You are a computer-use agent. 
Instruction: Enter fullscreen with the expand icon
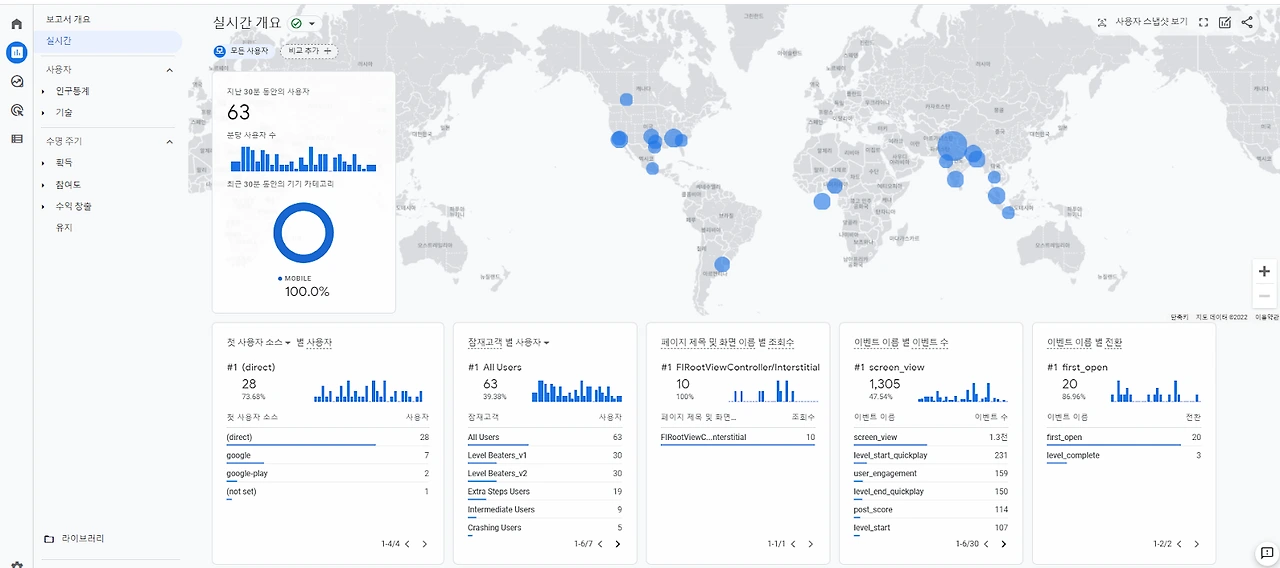pyautogui.click(x=1203, y=22)
